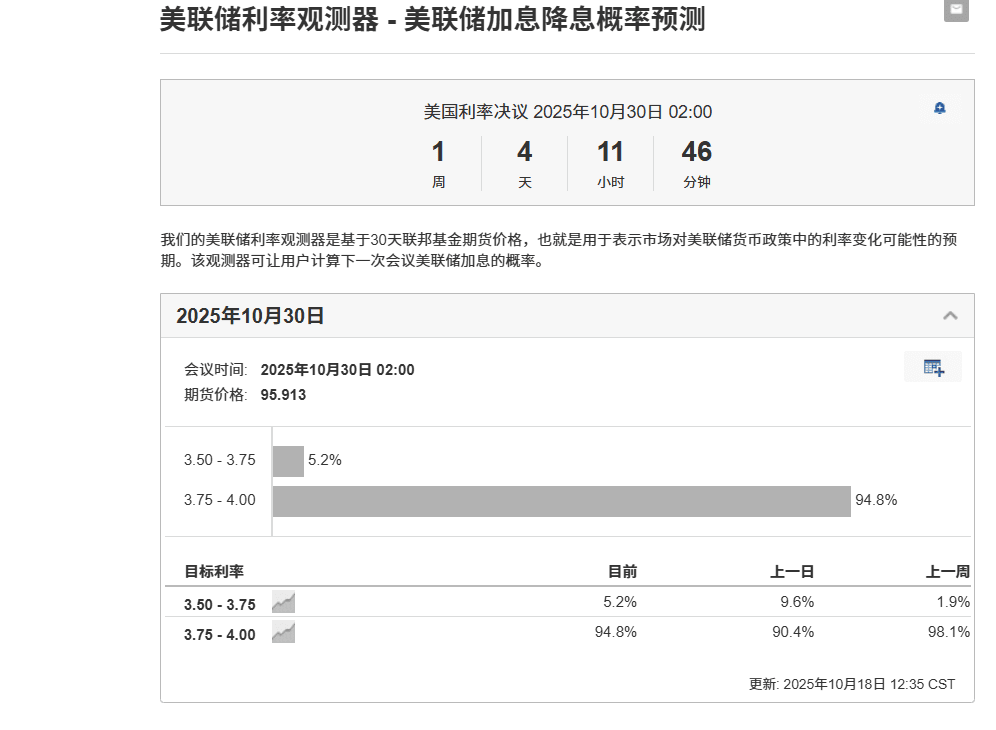Click the 期货价格 value 95.913
The height and width of the screenshot is (730, 996).
click(x=283, y=395)
